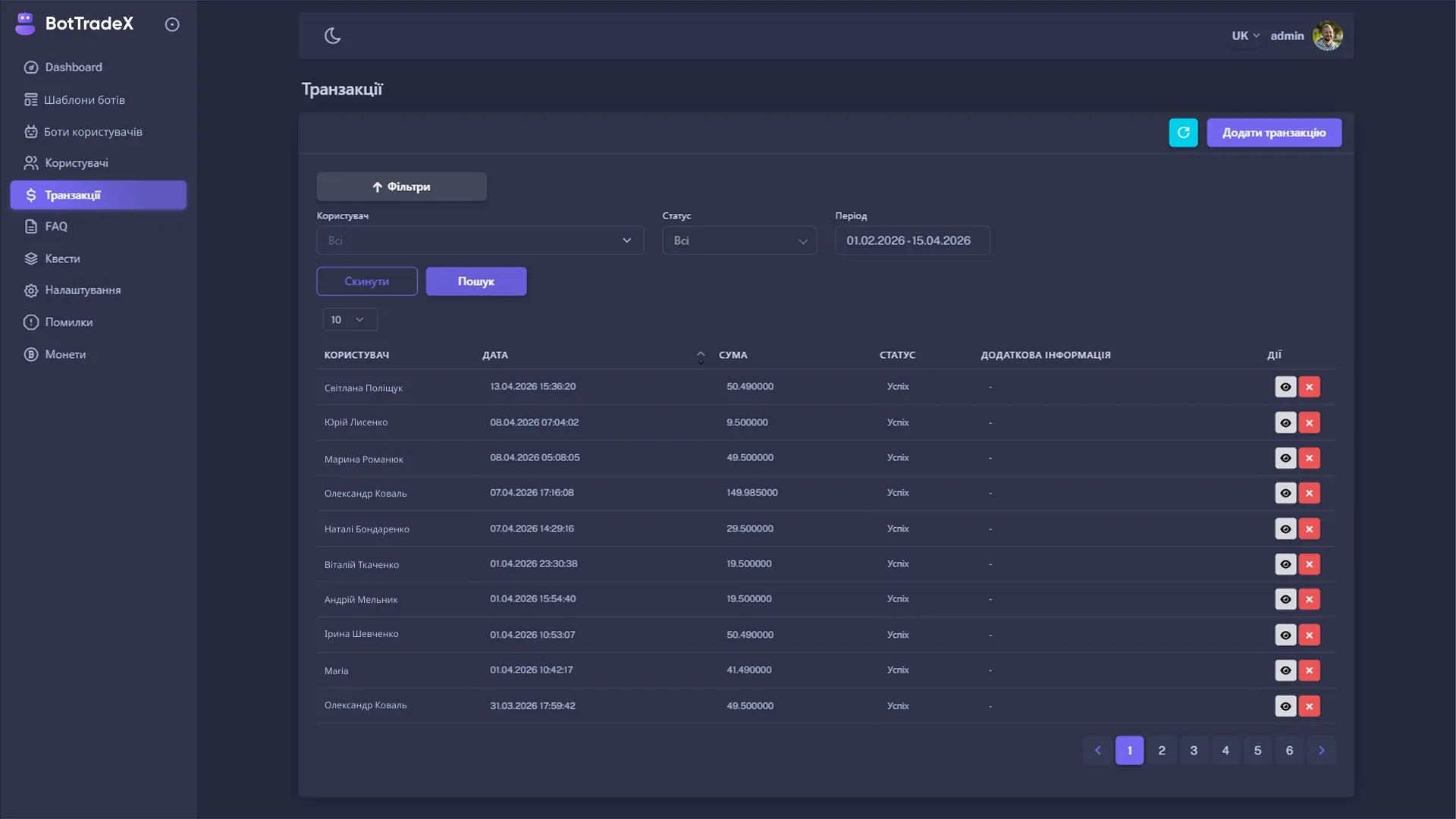The width and height of the screenshot is (1456, 819).
Task: View details of Світлана Поліщук transaction
Action: click(1285, 387)
